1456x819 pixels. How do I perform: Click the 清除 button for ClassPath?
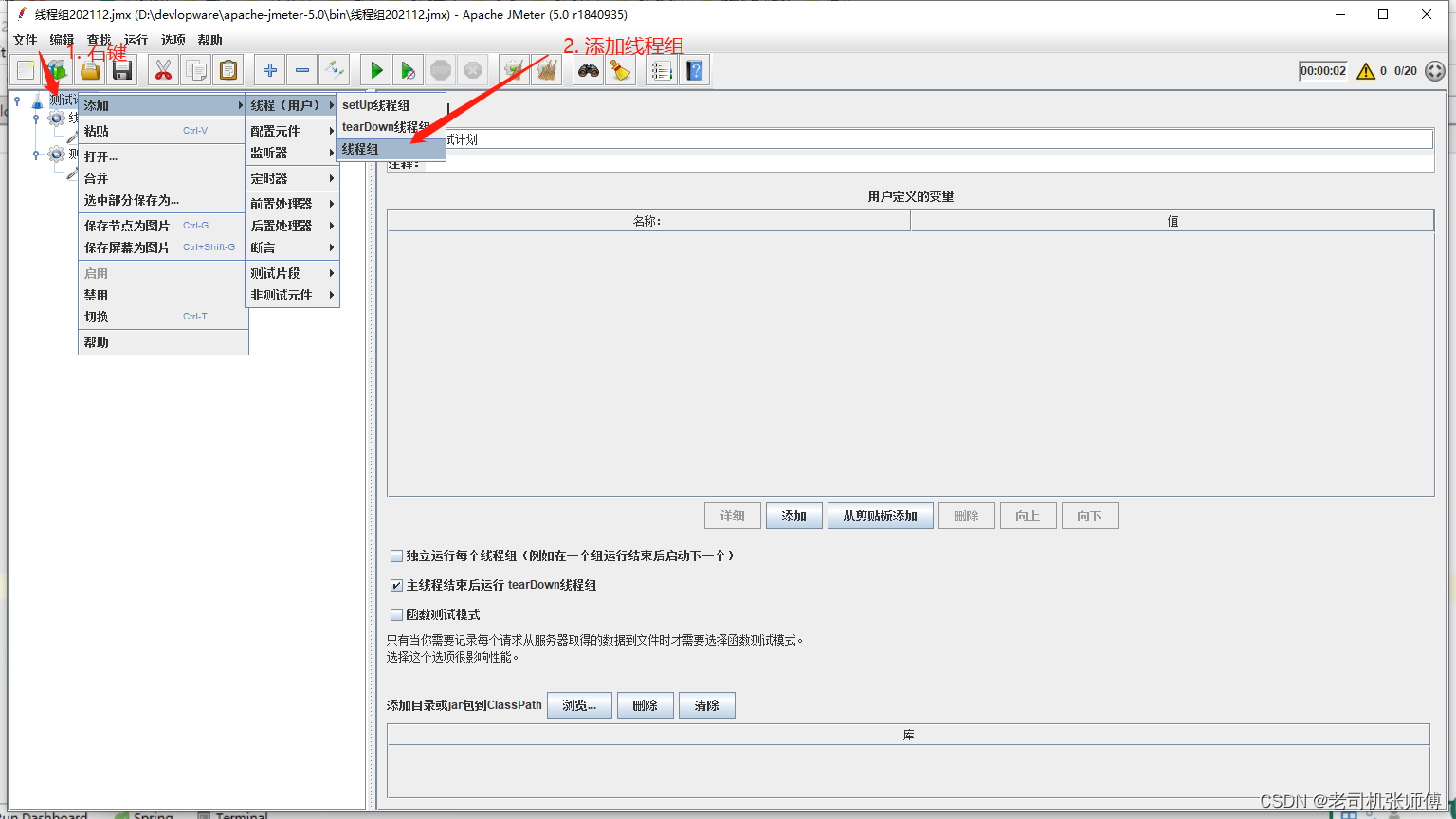[707, 705]
